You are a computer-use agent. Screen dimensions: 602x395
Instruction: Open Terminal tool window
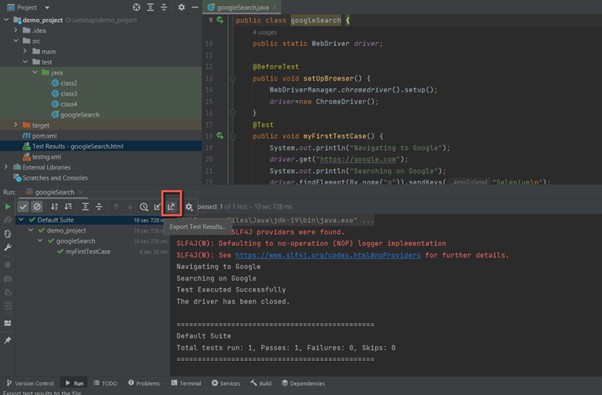(x=186, y=383)
